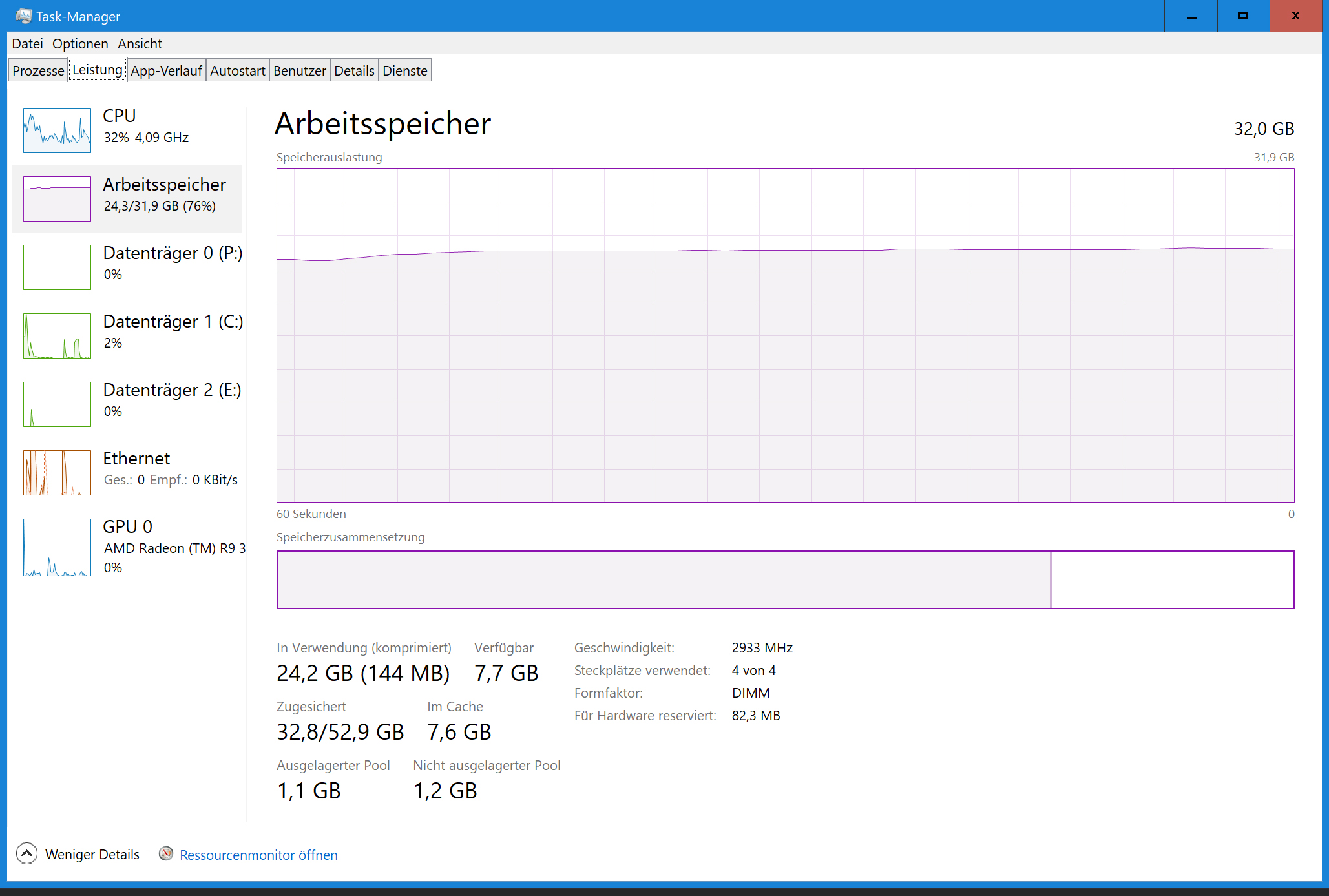The height and width of the screenshot is (896, 1329).
Task: Open the Ansicht menu
Action: coord(140,44)
